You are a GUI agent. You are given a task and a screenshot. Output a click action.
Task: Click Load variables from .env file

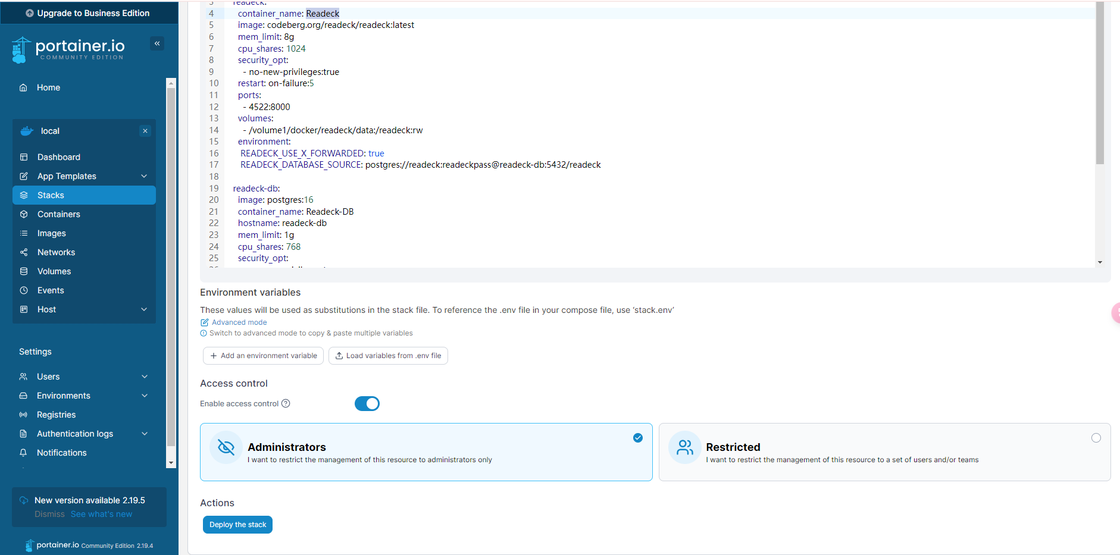(388, 356)
